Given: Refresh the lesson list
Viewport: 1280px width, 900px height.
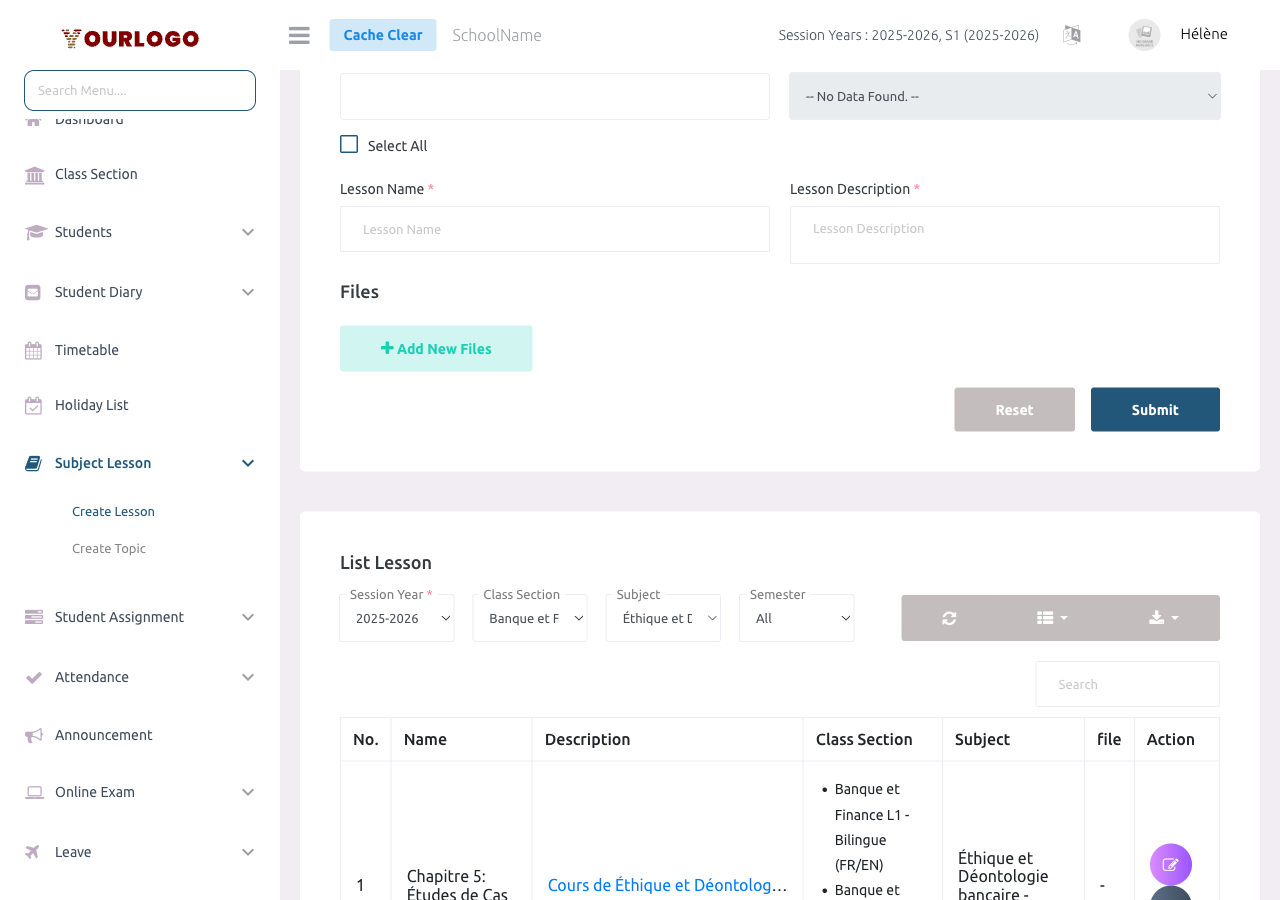Looking at the screenshot, I should pos(948,617).
